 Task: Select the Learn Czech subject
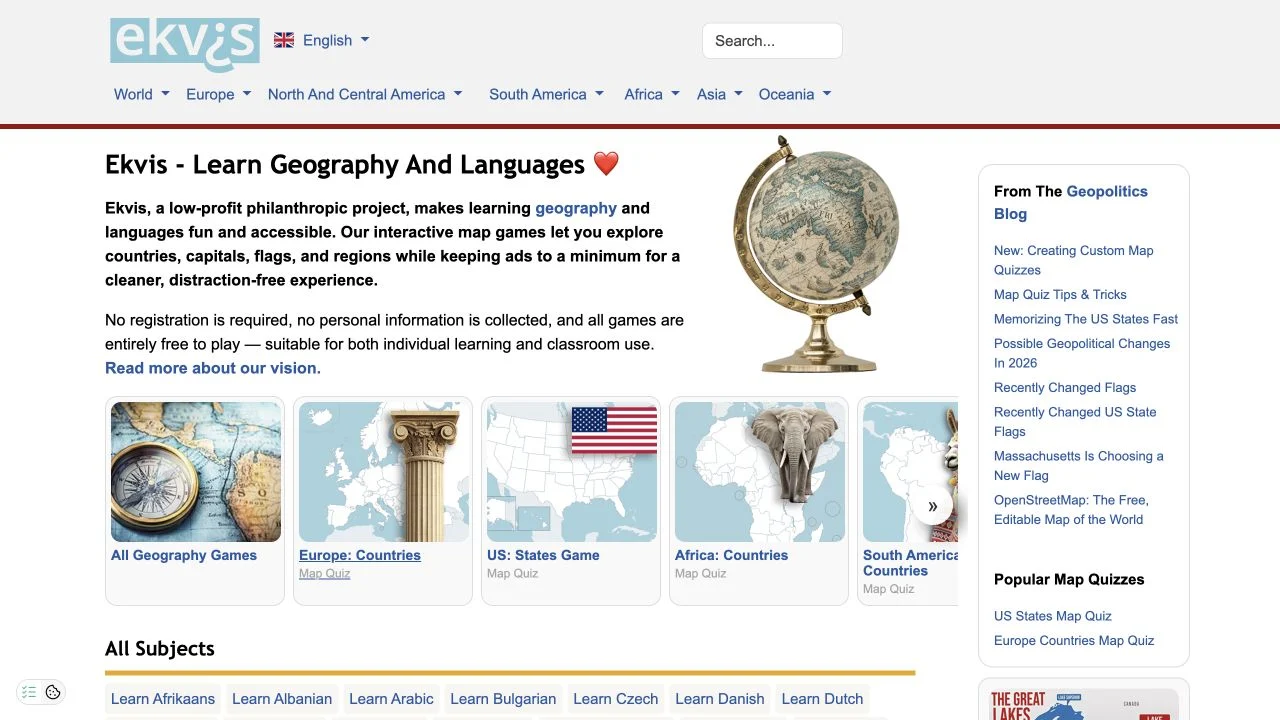click(616, 699)
